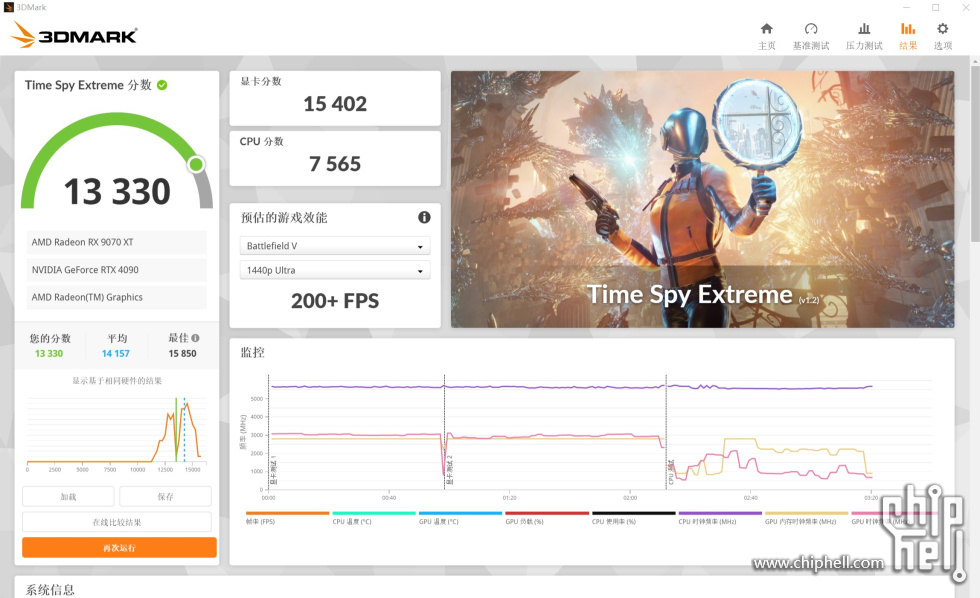Click the info icon beside 最佳
The width and height of the screenshot is (980, 598).
pyautogui.click(x=196, y=338)
